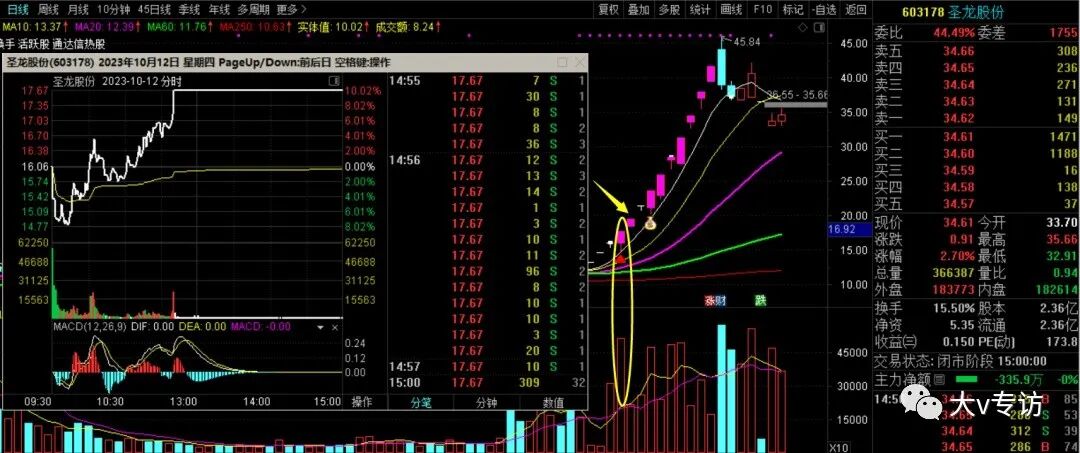The width and height of the screenshot is (1080, 453).
Task: Click the MACD(12,26,9) indicator title
Action: (90, 326)
